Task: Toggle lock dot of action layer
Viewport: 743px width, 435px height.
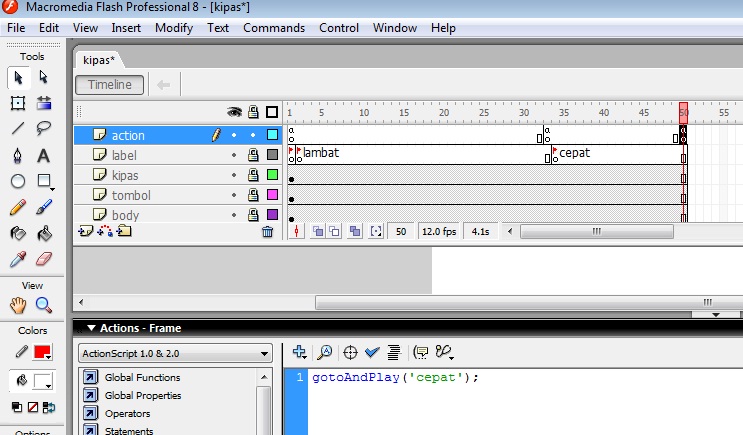Action: coord(253,135)
